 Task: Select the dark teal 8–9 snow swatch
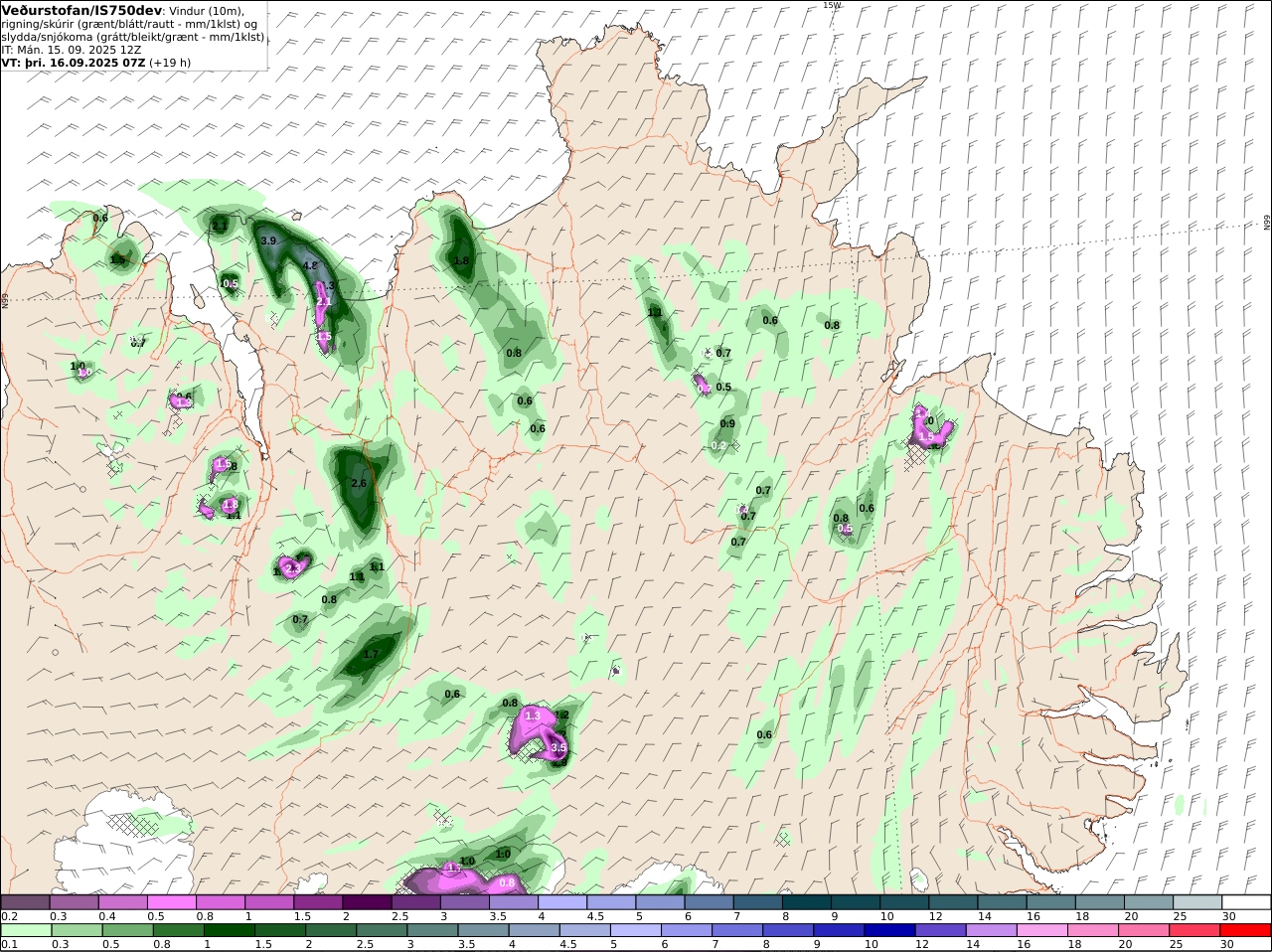(x=808, y=902)
